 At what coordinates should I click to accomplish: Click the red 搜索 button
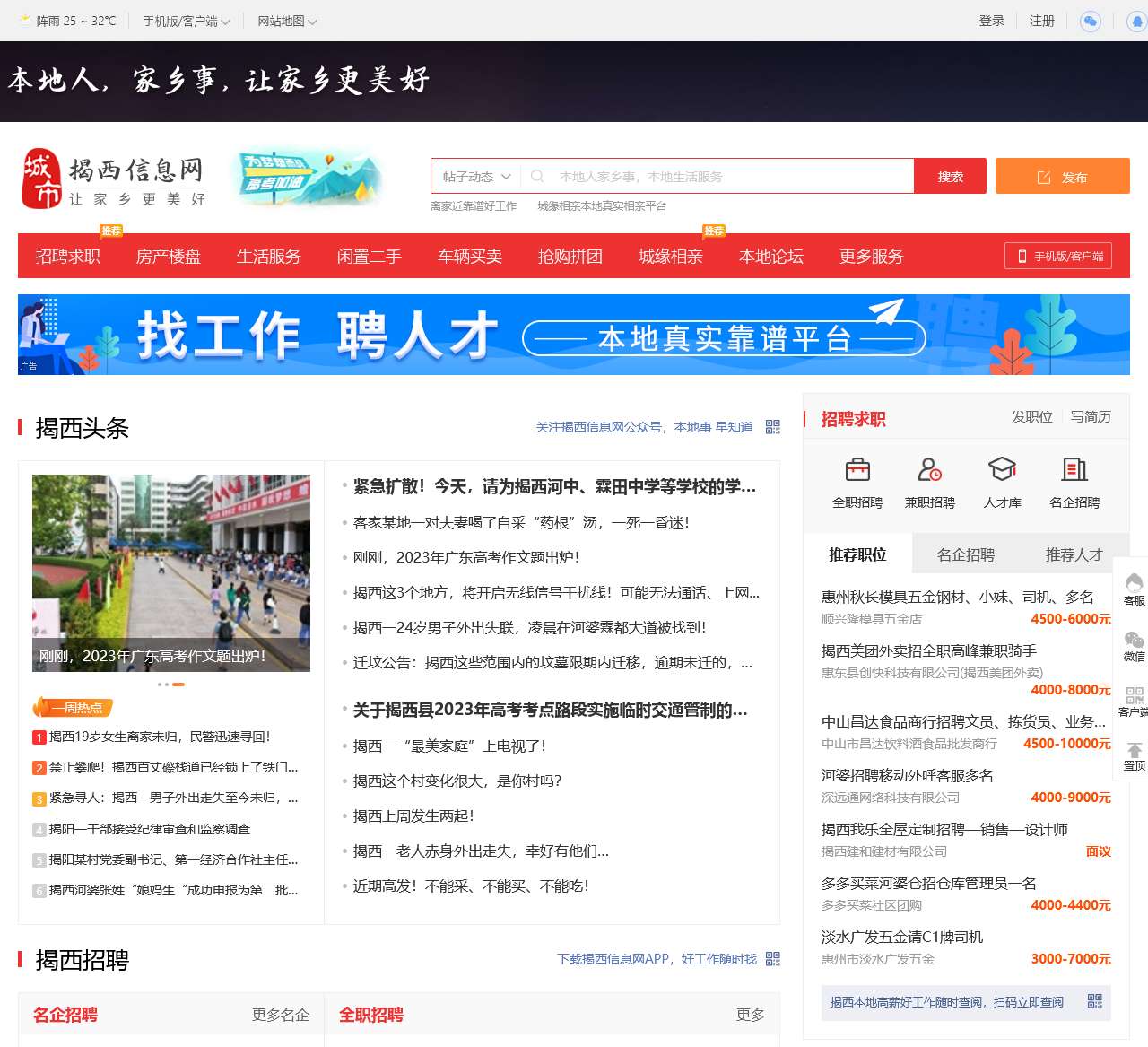(x=950, y=177)
